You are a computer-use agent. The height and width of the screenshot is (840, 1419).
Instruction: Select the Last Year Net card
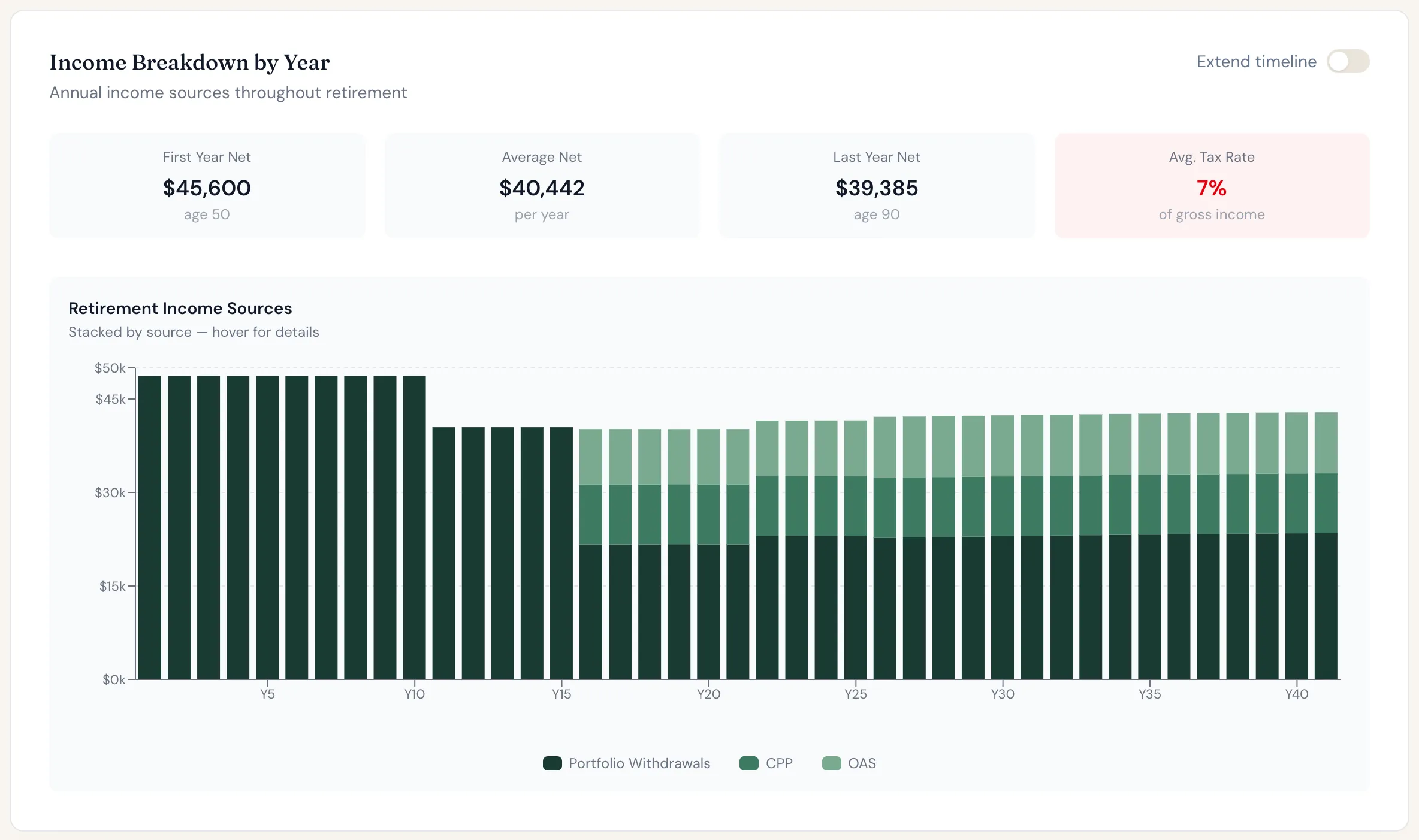click(877, 186)
